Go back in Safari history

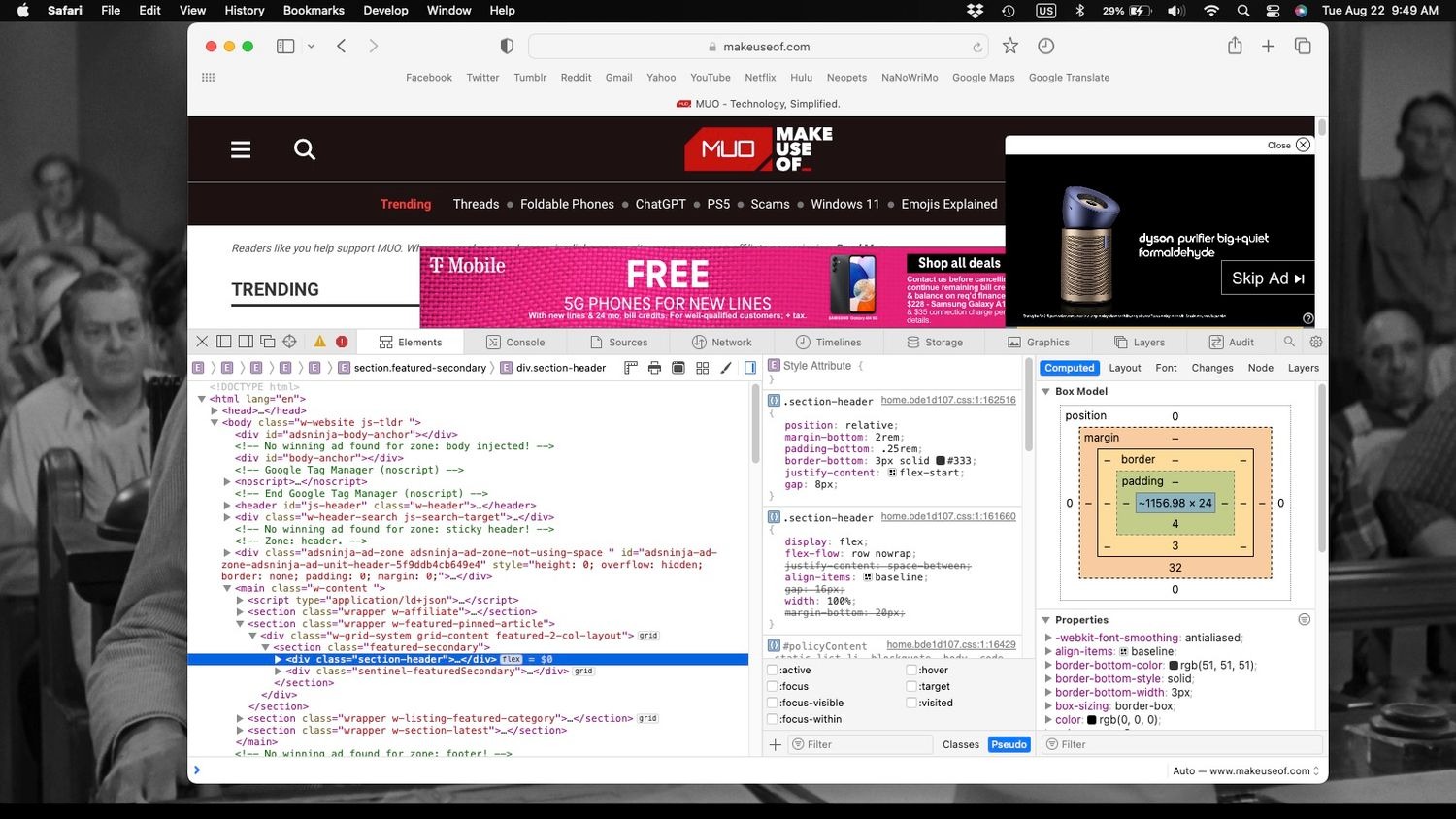(x=342, y=47)
